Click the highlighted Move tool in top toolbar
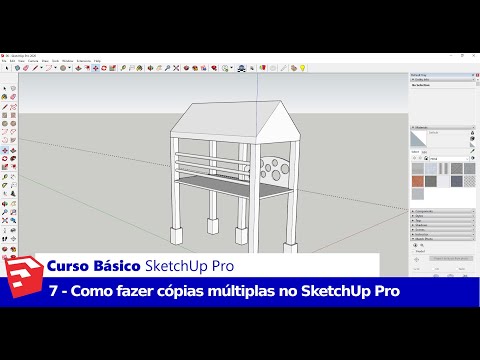The height and width of the screenshot is (360, 480). pyautogui.click(x=95, y=68)
